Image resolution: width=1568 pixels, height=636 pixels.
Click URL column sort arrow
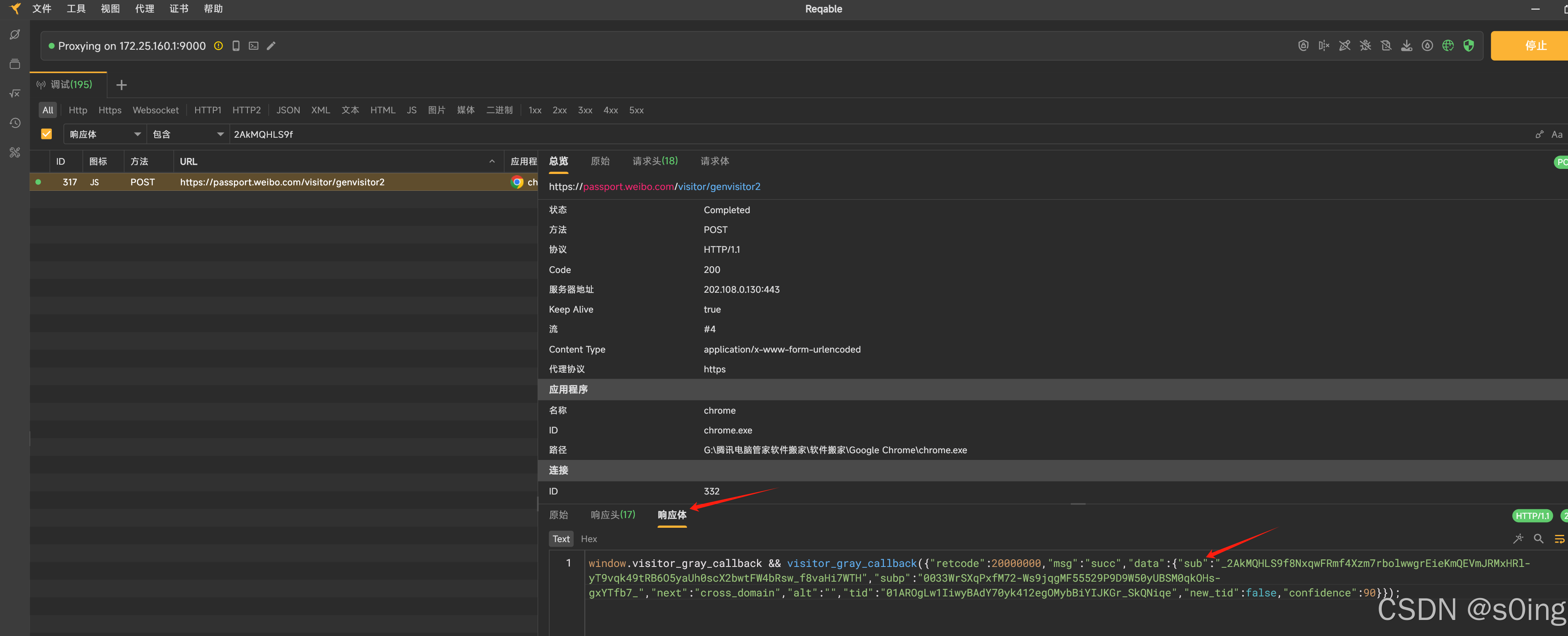coord(492,161)
